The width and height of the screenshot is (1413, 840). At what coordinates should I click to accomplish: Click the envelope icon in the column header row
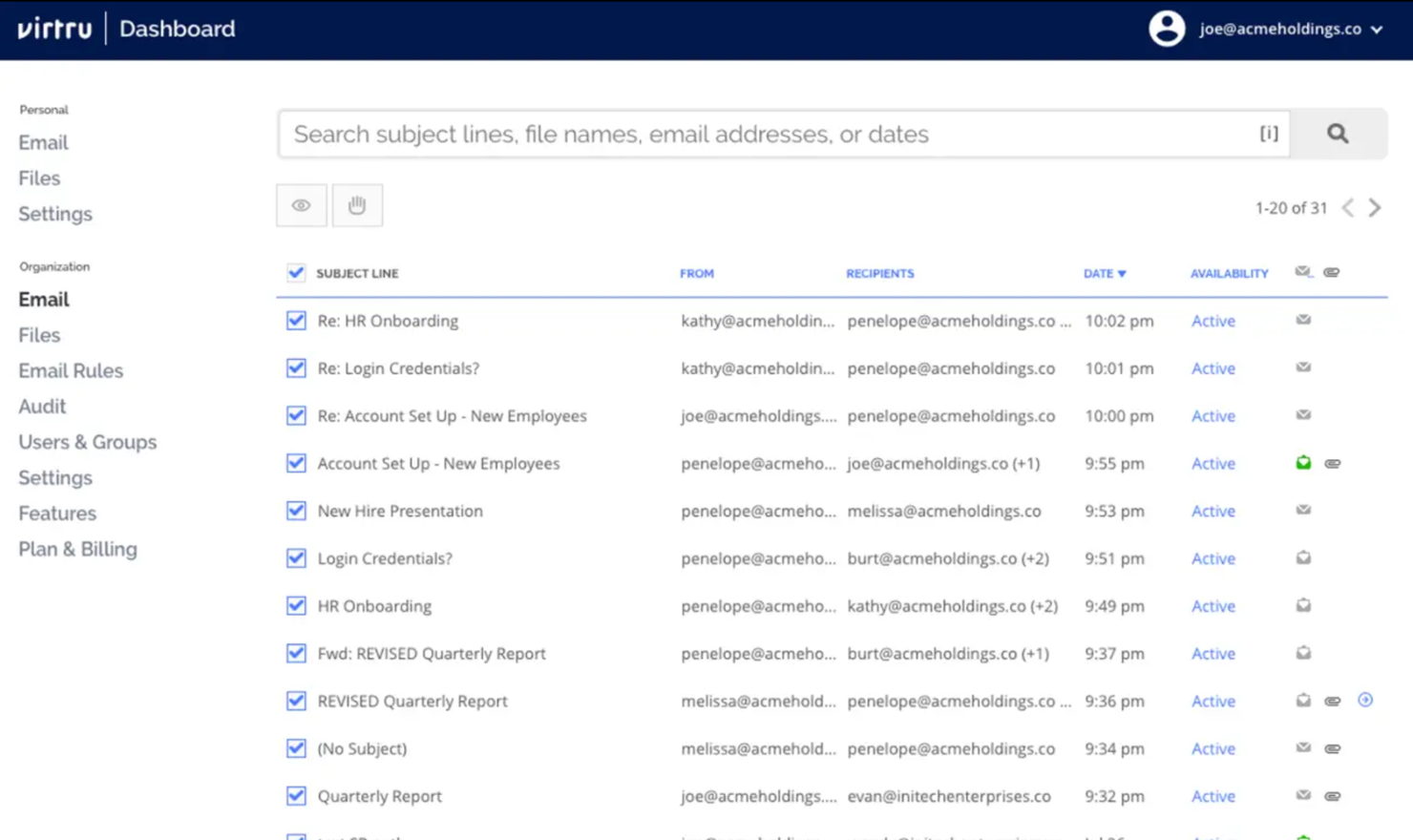pos(1302,272)
